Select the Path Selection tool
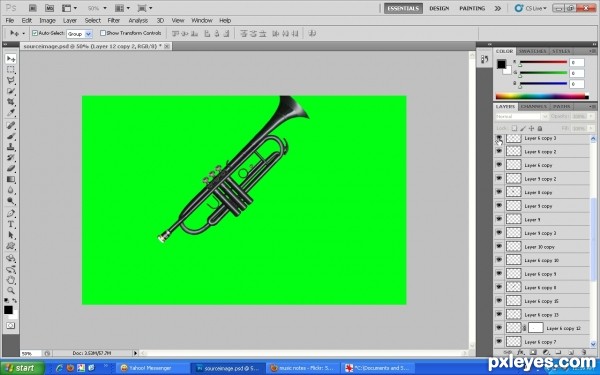 point(11,235)
